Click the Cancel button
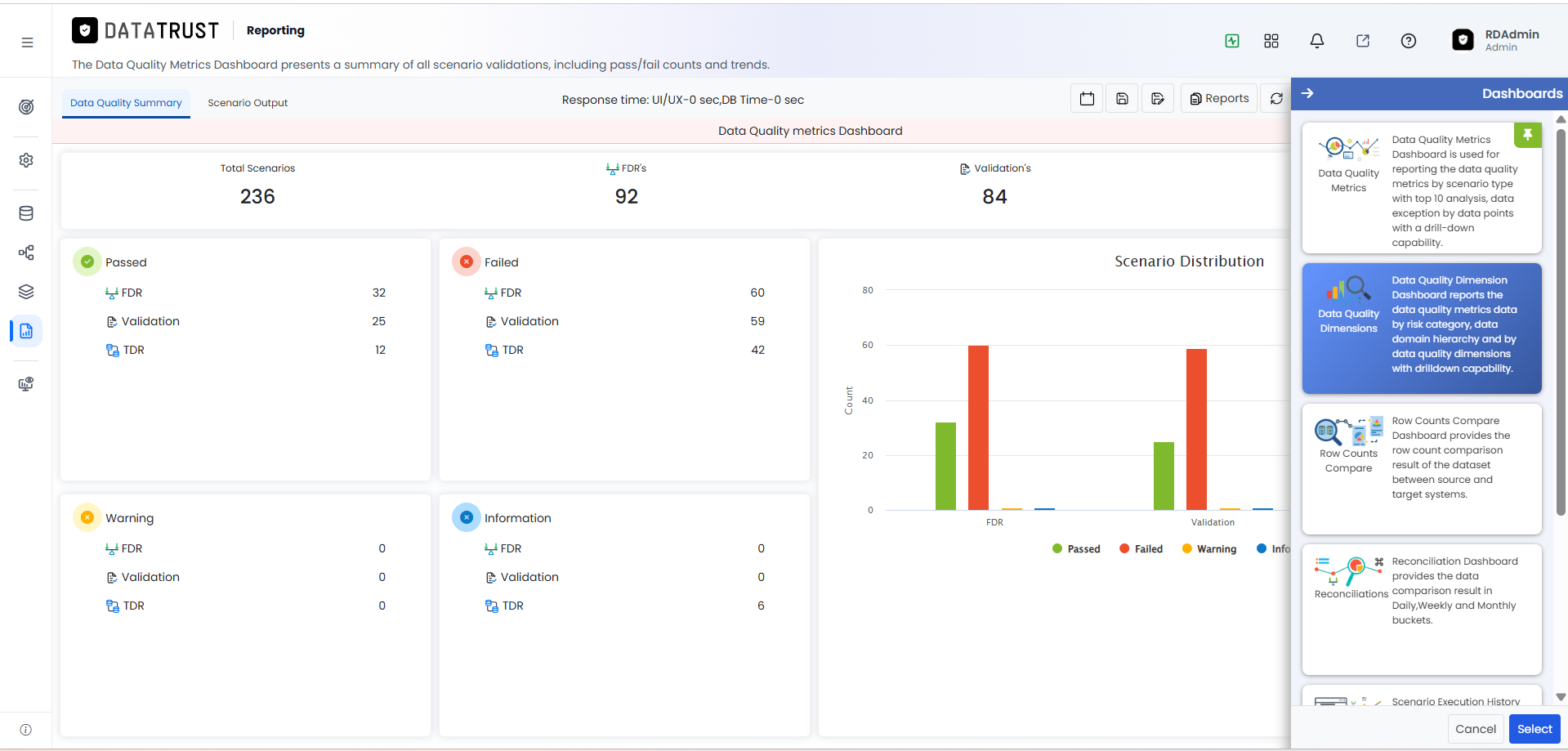1568x751 pixels. pos(1476,729)
